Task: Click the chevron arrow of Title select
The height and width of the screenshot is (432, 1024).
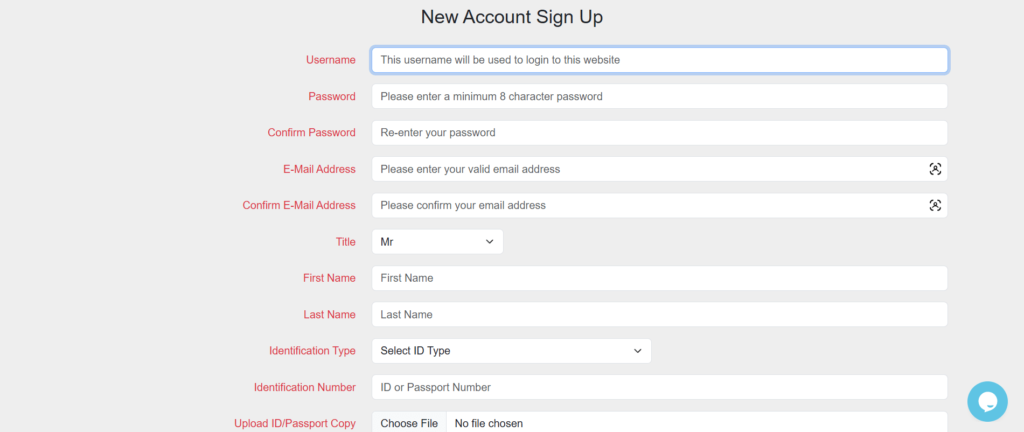Action: (x=490, y=241)
